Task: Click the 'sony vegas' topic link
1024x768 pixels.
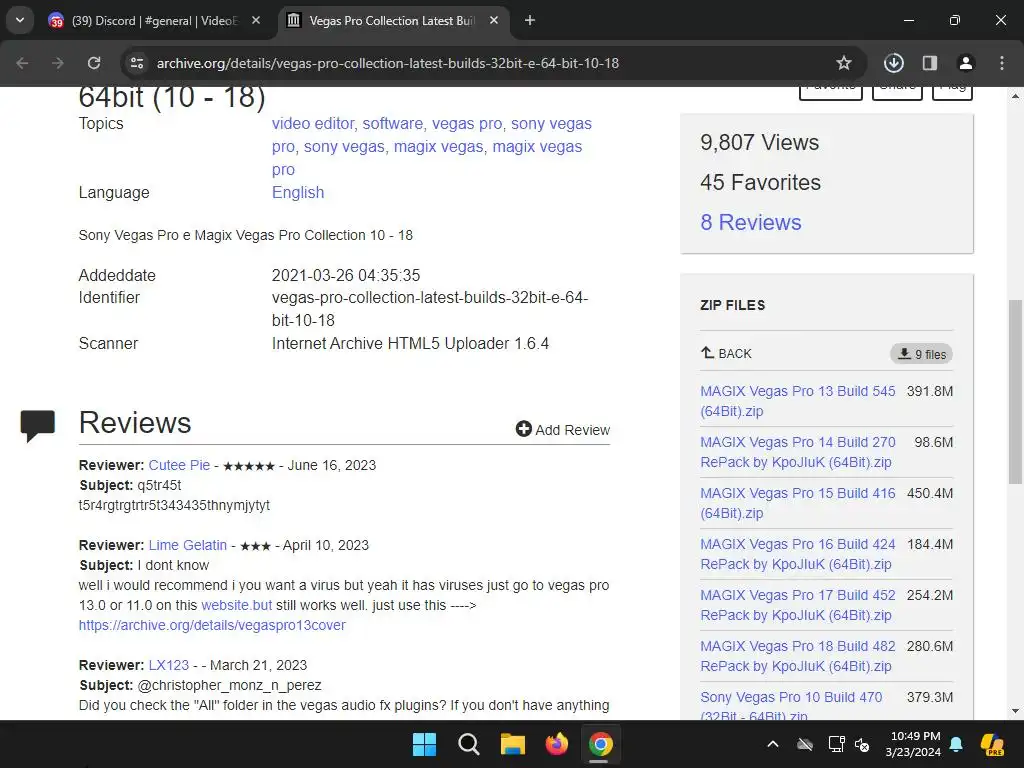Action: 344,146
